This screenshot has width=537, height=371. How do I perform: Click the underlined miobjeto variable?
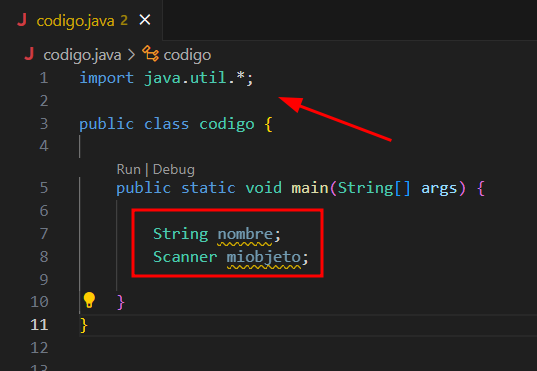click(x=263, y=258)
